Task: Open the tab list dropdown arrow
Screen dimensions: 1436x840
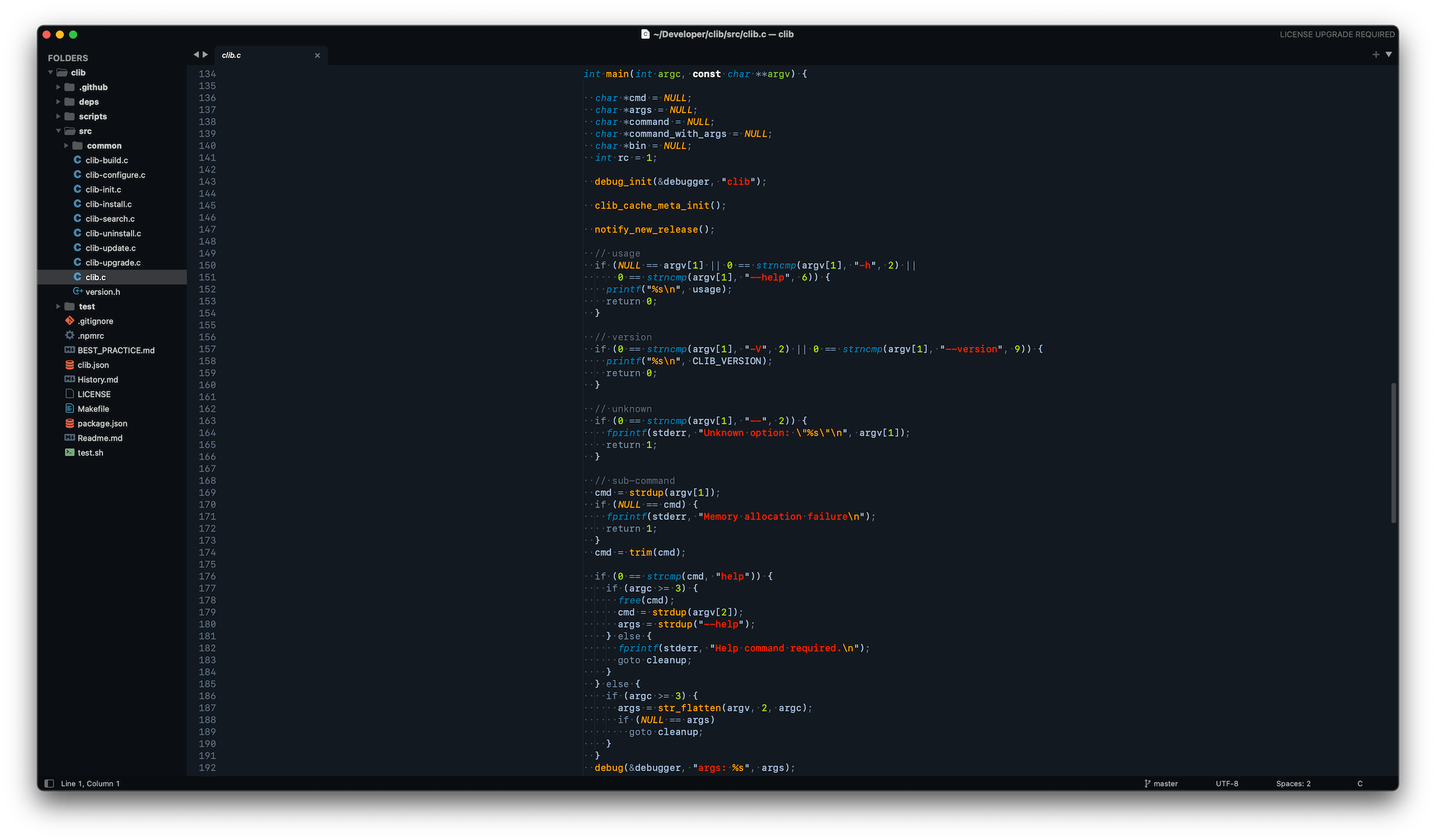Action: click(x=1389, y=54)
